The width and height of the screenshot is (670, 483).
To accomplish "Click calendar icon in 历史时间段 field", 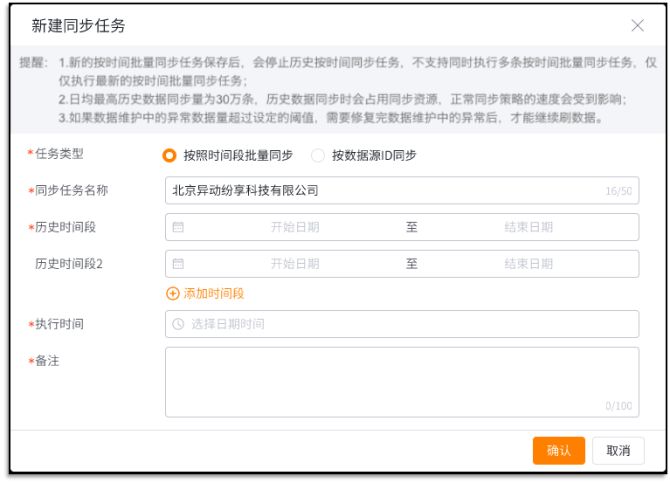I will pos(179,227).
